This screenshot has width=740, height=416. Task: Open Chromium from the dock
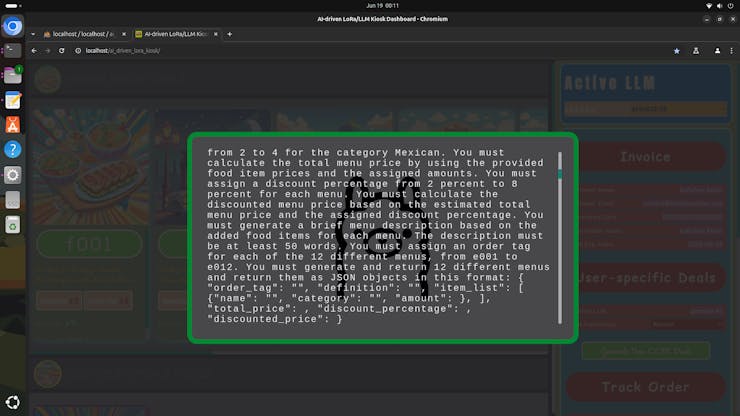[x=13, y=26]
